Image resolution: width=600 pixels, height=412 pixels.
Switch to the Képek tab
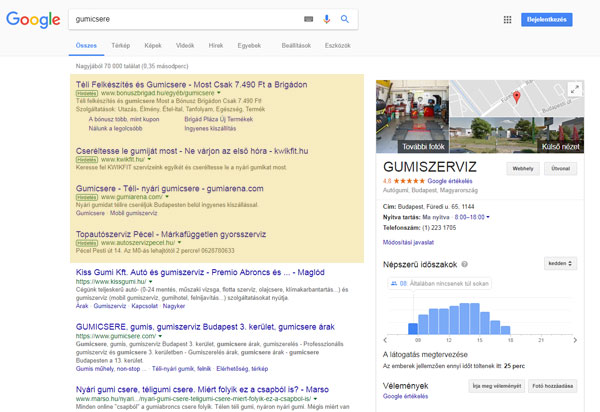[153, 46]
